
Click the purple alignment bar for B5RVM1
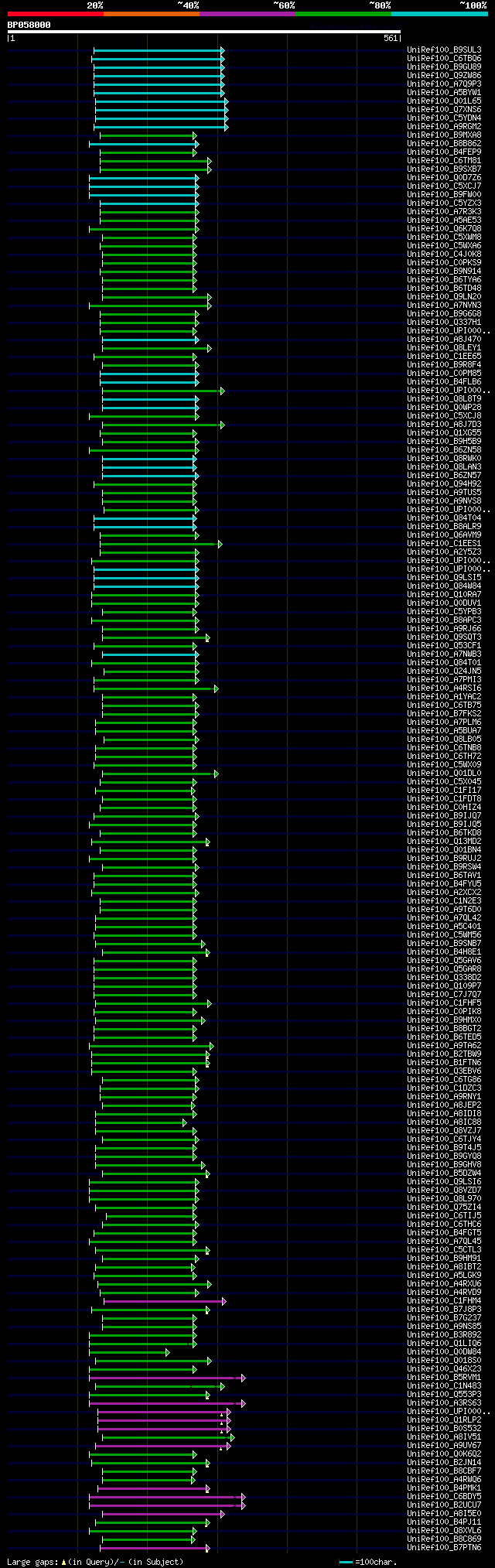pyautogui.click(x=166, y=1378)
